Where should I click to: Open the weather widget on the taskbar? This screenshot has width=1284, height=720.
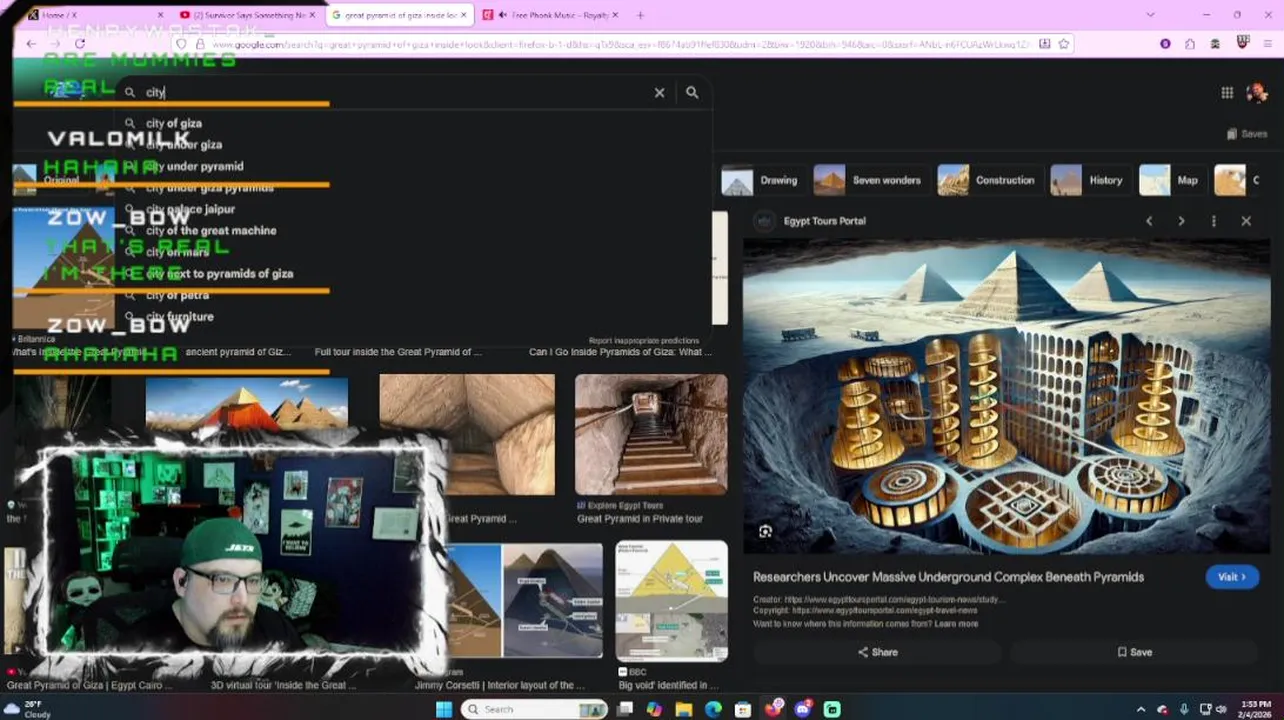pos(28,709)
